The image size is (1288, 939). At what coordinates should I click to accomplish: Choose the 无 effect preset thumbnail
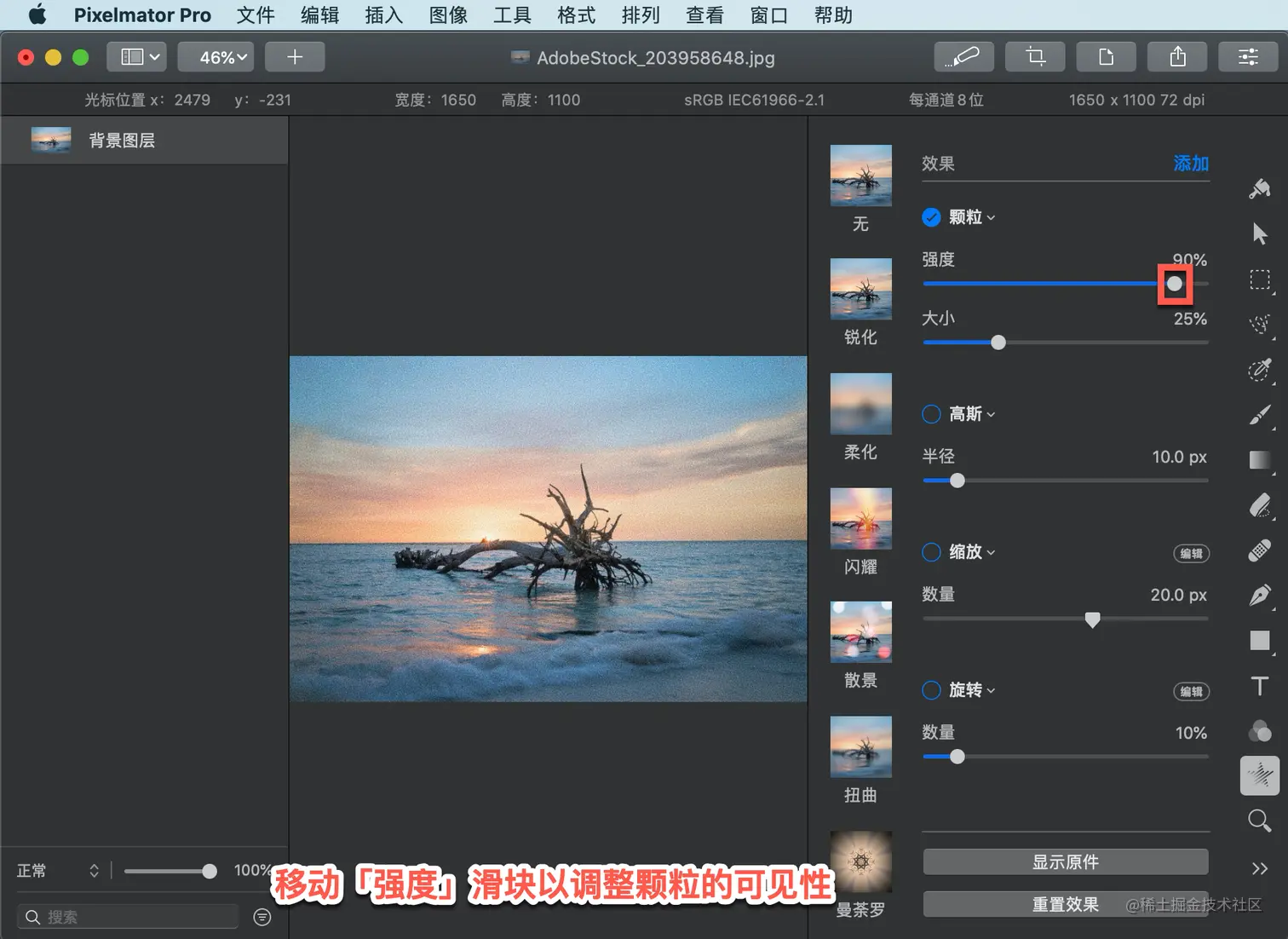pyautogui.click(x=861, y=176)
